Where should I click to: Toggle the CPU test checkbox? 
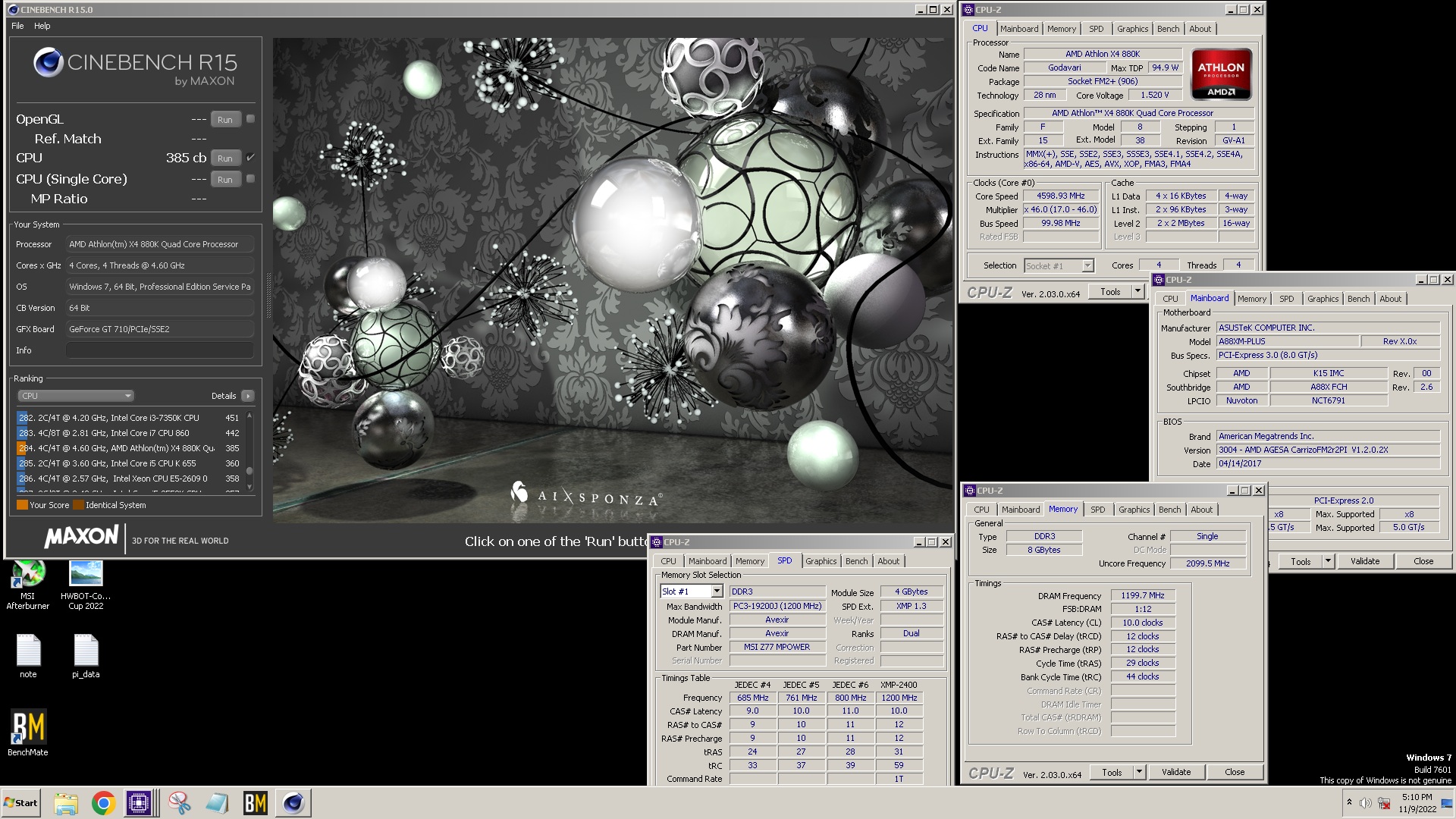(x=250, y=158)
